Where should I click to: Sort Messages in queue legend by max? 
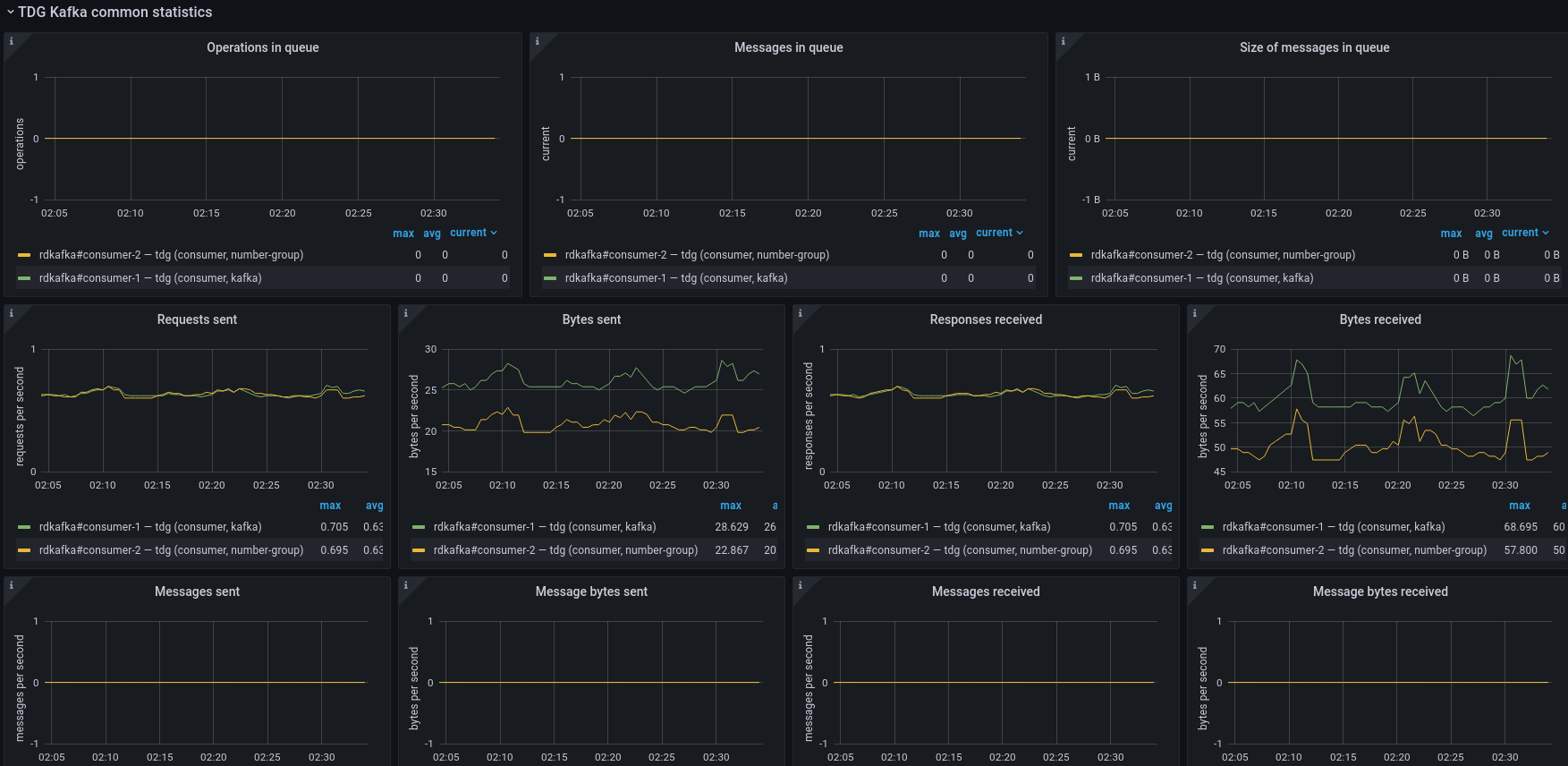click(928, 234)
